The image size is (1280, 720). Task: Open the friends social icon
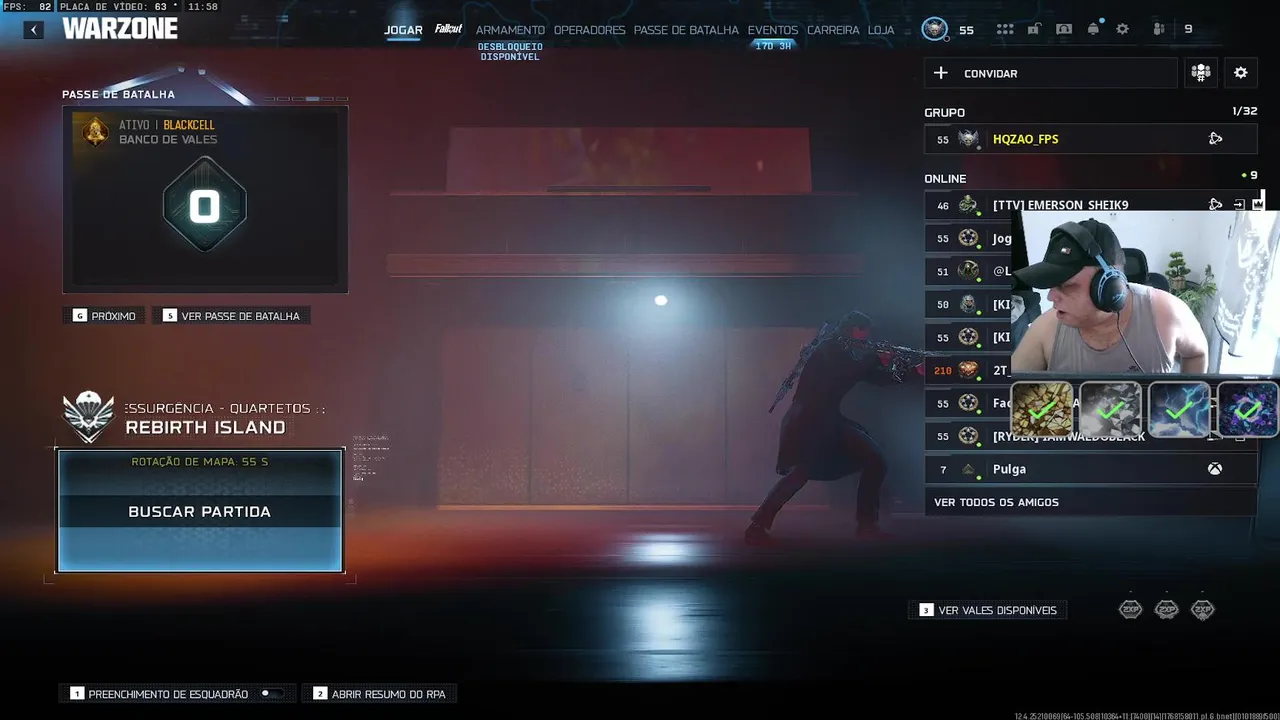[x=1159, y=29]
